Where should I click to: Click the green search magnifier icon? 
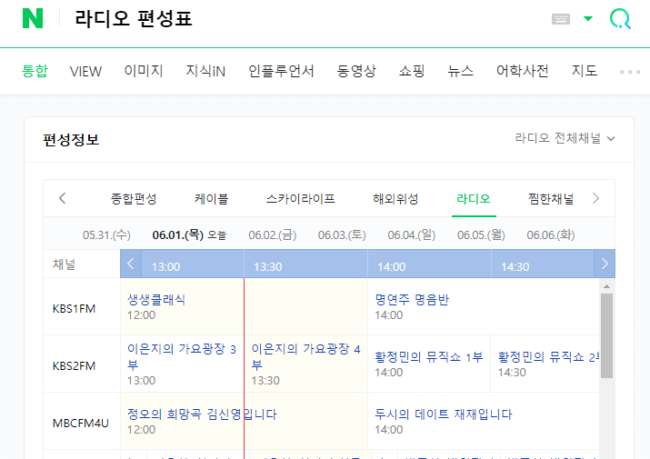click(x=620, y=19)
